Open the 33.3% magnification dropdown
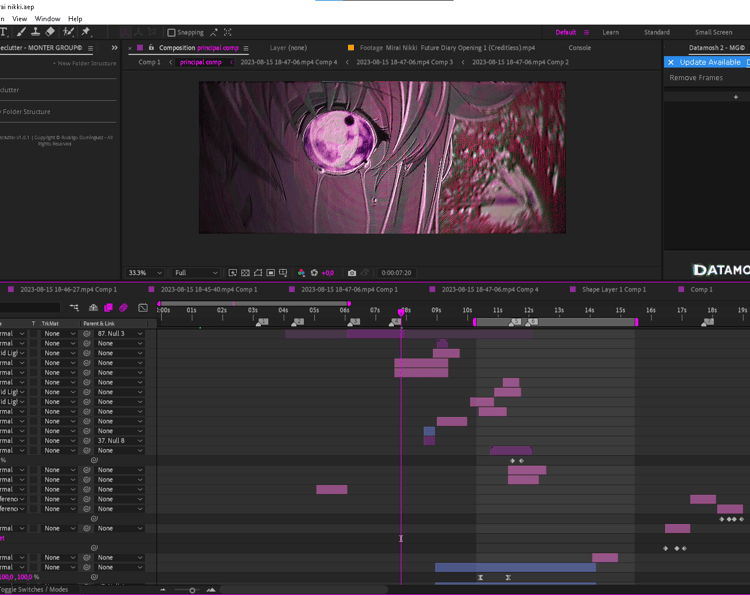Viewport: 750px width, 595px height. click(x=145, y=273)
